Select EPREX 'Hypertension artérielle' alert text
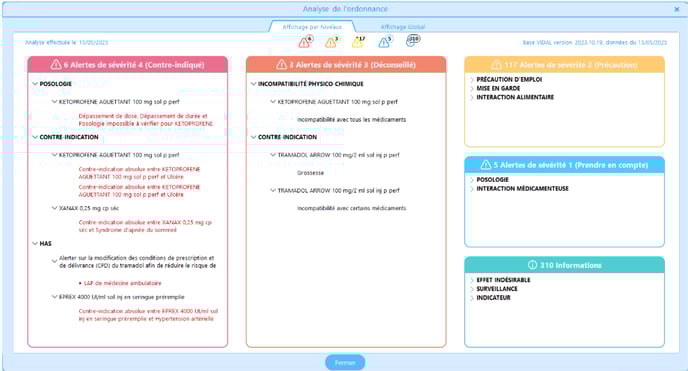This screenshot has height=371, width=688. click(x=148, y=315)
